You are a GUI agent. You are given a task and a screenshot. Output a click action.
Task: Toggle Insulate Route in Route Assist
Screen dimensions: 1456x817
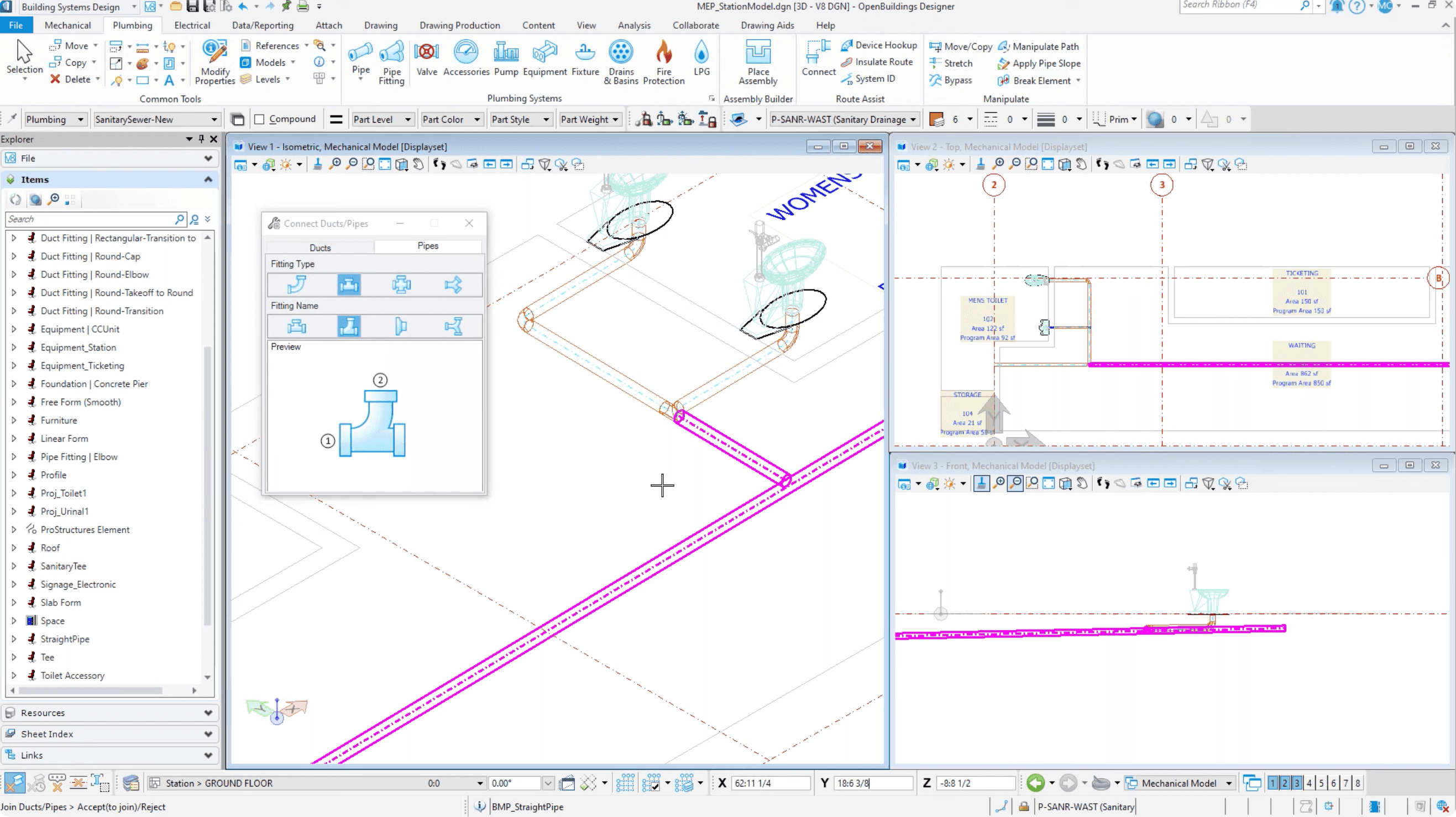pyautogui.click(x=877, y=62)
